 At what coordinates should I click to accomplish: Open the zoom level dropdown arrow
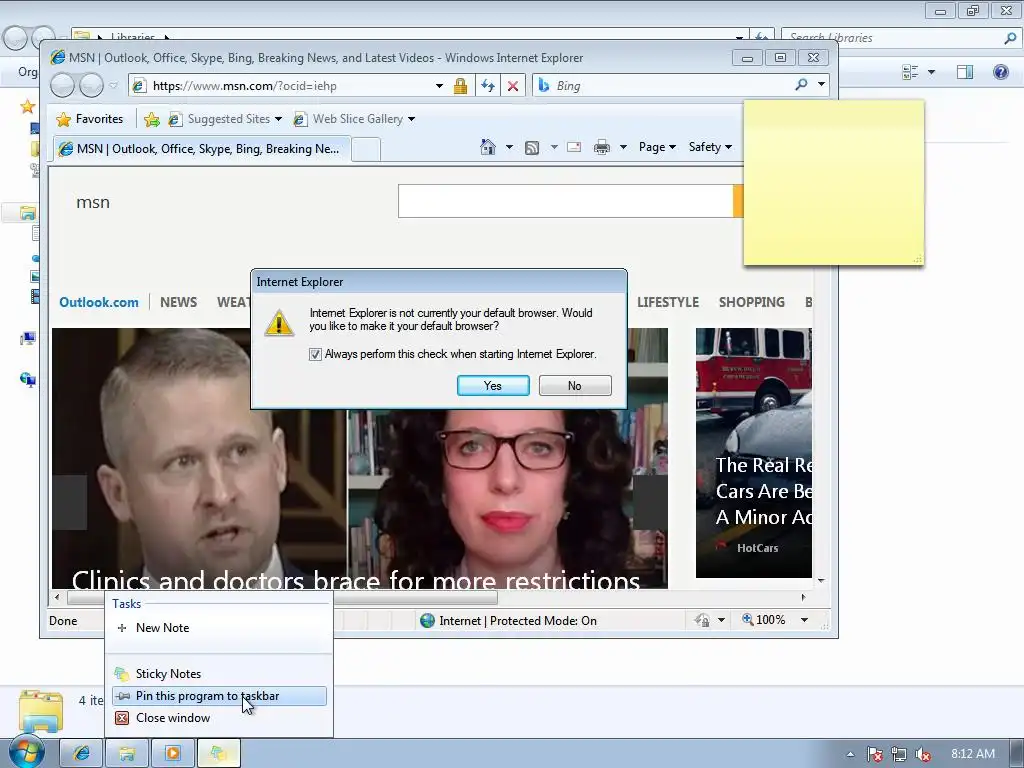805,620
